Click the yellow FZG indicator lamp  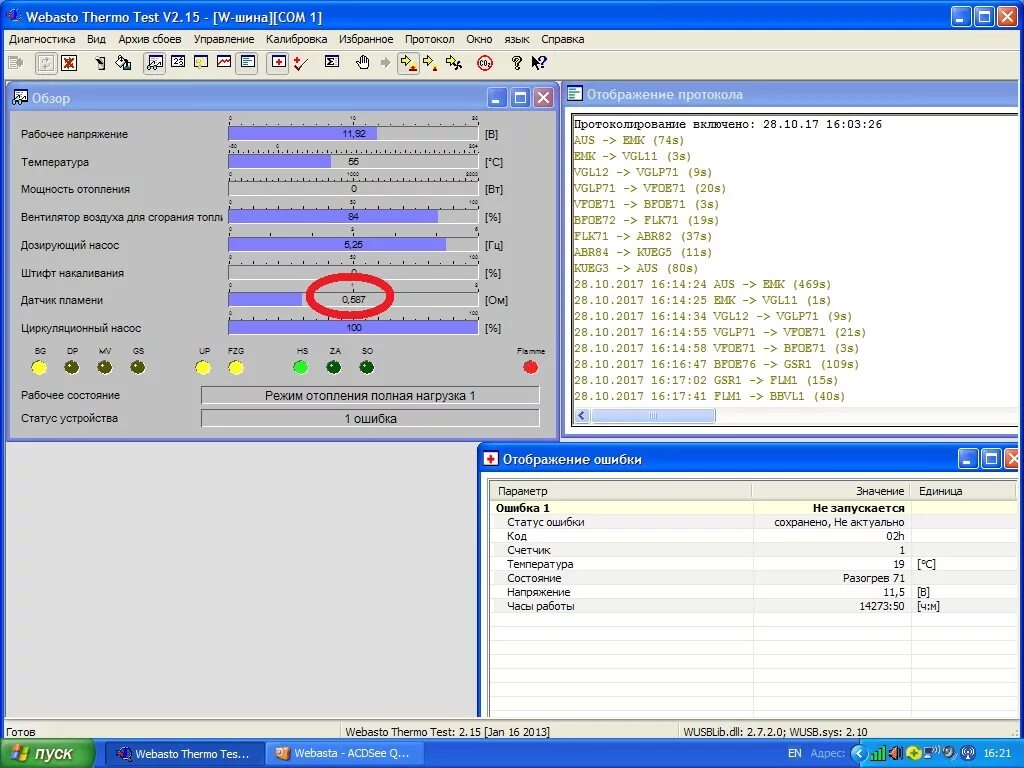coord(236,367)
